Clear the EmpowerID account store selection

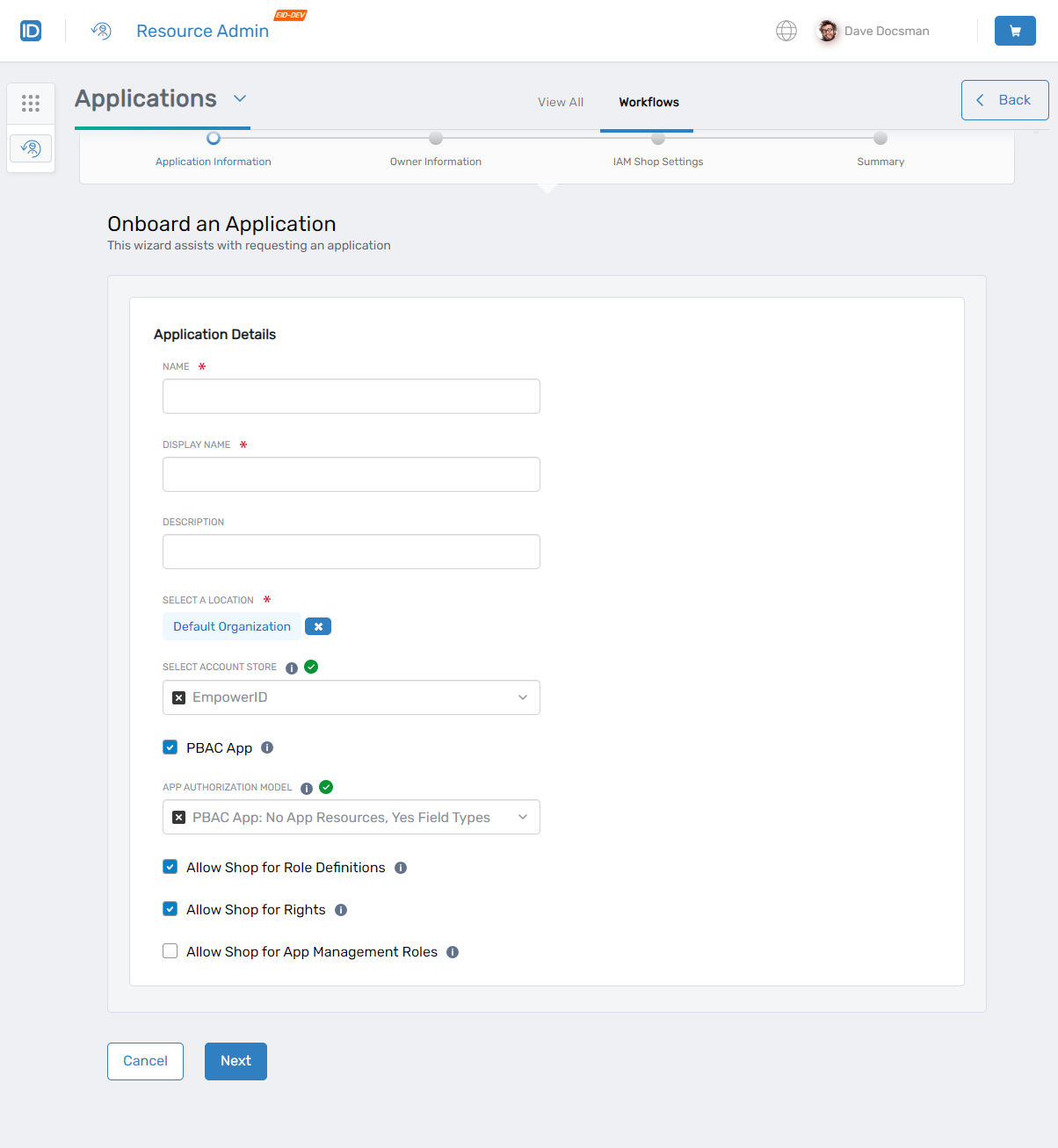[178, 697]
